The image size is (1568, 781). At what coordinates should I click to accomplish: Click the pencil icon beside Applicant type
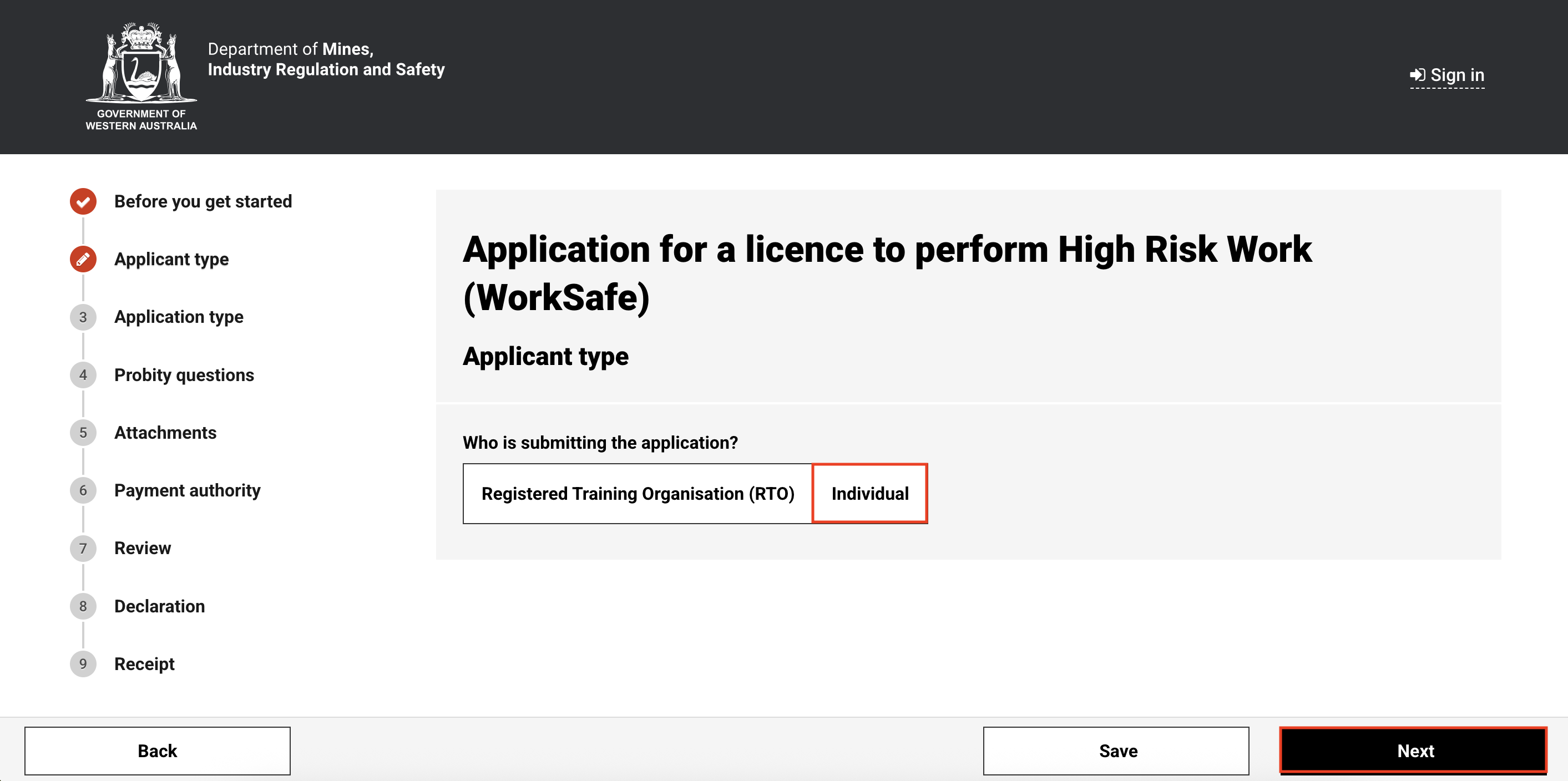click(83, 260)
